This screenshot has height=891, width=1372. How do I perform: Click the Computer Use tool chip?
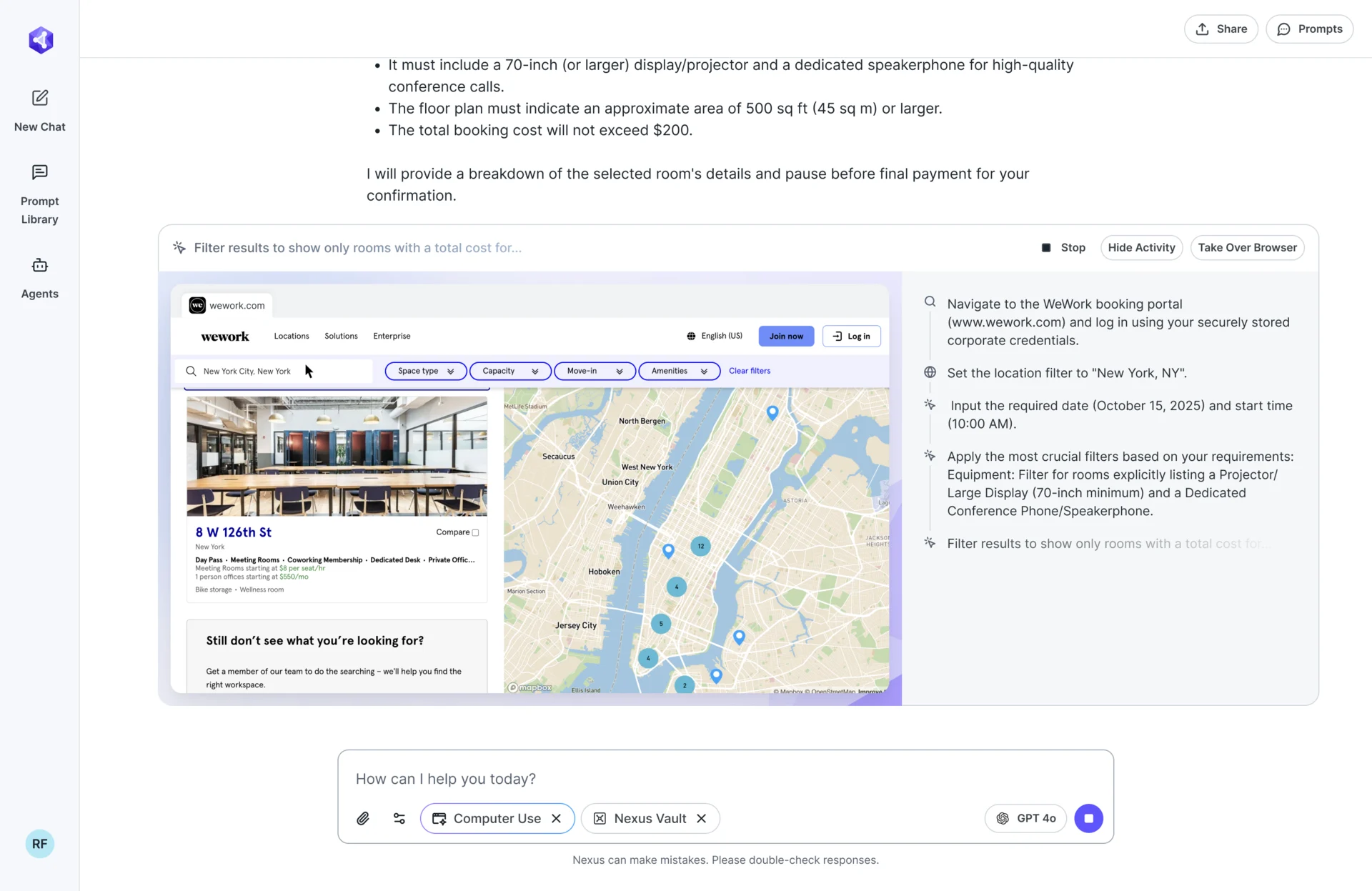pyautogui.click(x=497, y=818)
